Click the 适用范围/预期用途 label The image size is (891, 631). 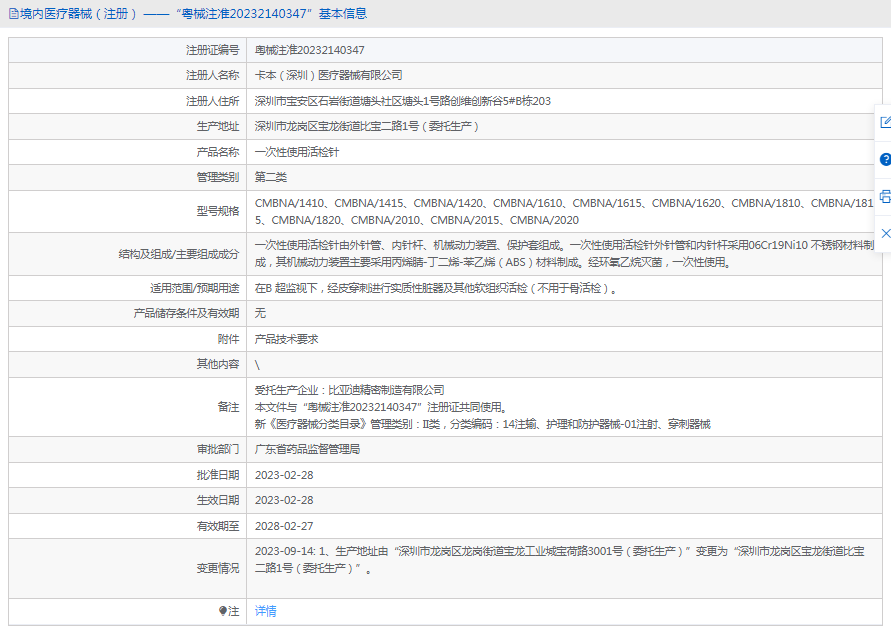click(x=195, y=288)
